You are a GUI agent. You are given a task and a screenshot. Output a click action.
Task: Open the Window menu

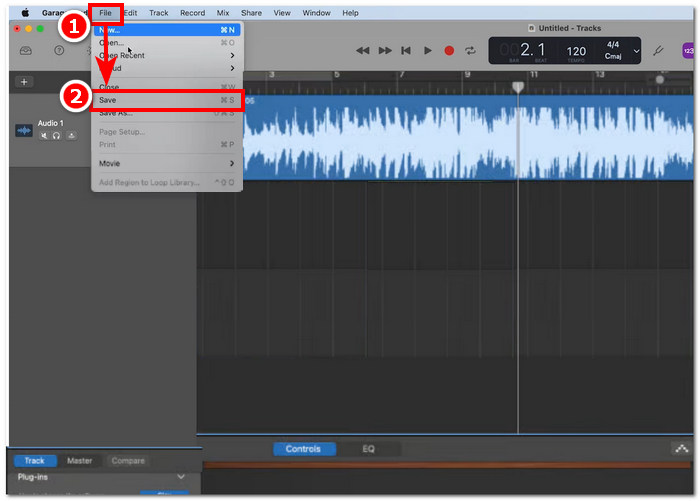[x=317, y=13]
